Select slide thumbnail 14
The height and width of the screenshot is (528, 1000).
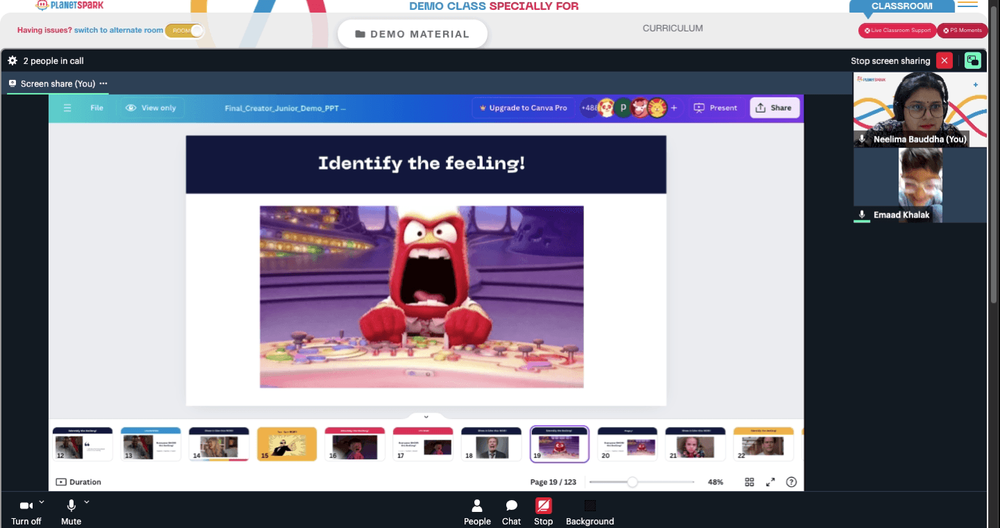[x=219, y=444]
